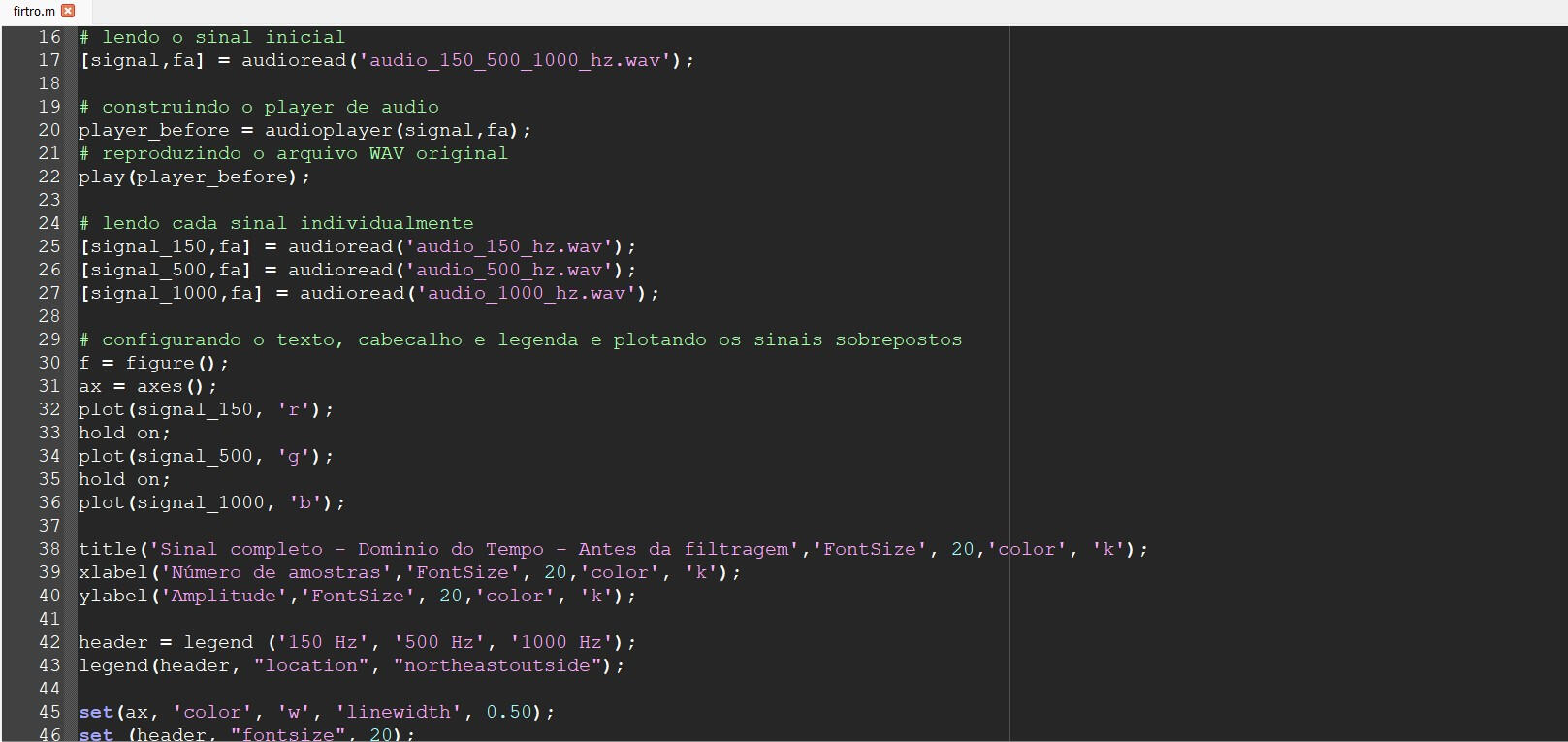Screen dimensions: 1568x742
Task: Click the first 'hold on' statement
Action: point(124,433)
